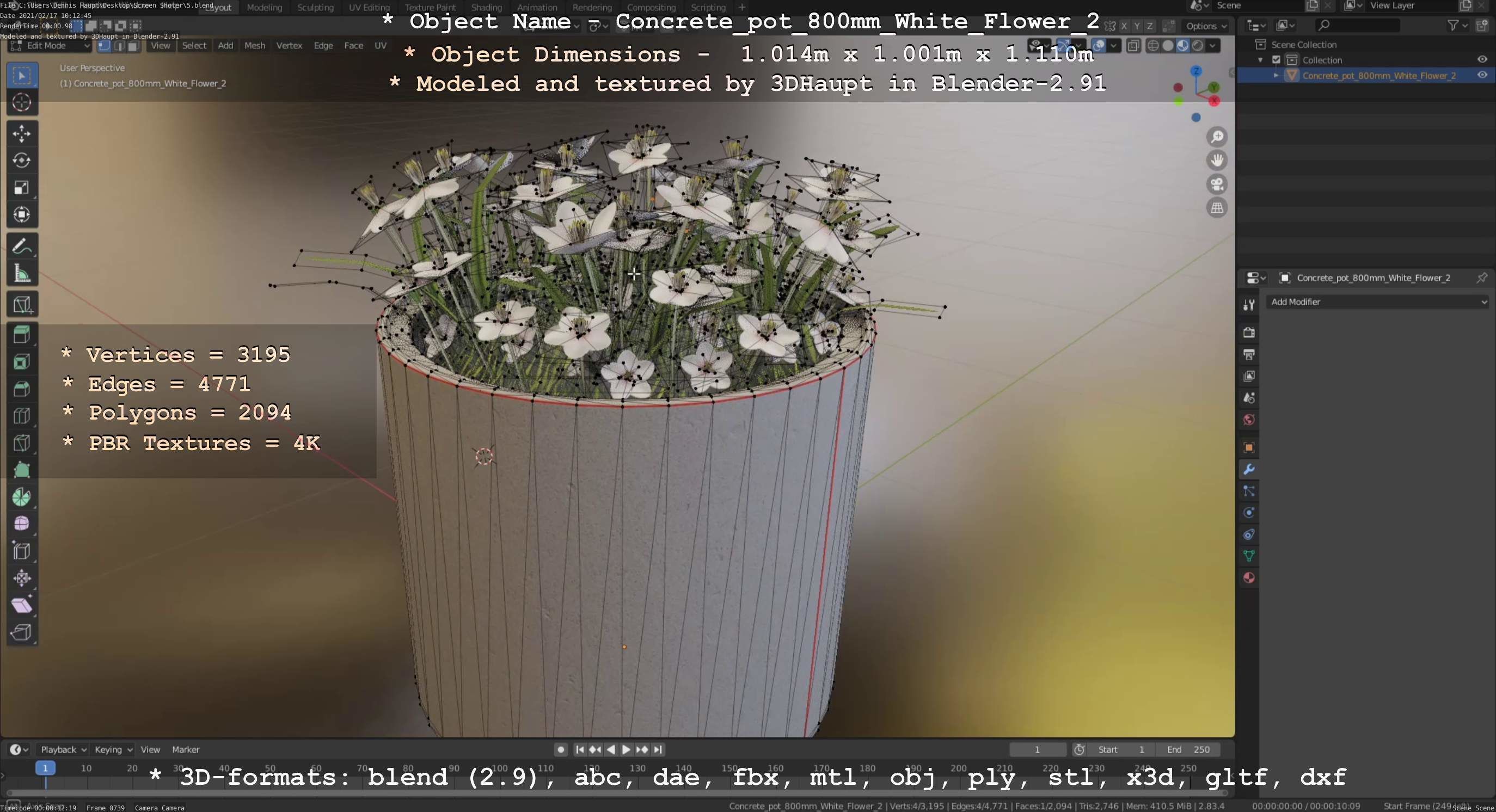Viewport: 1496px width, 812px height.
Task: Select the Add Cube tool
Action: click(22, 305)
